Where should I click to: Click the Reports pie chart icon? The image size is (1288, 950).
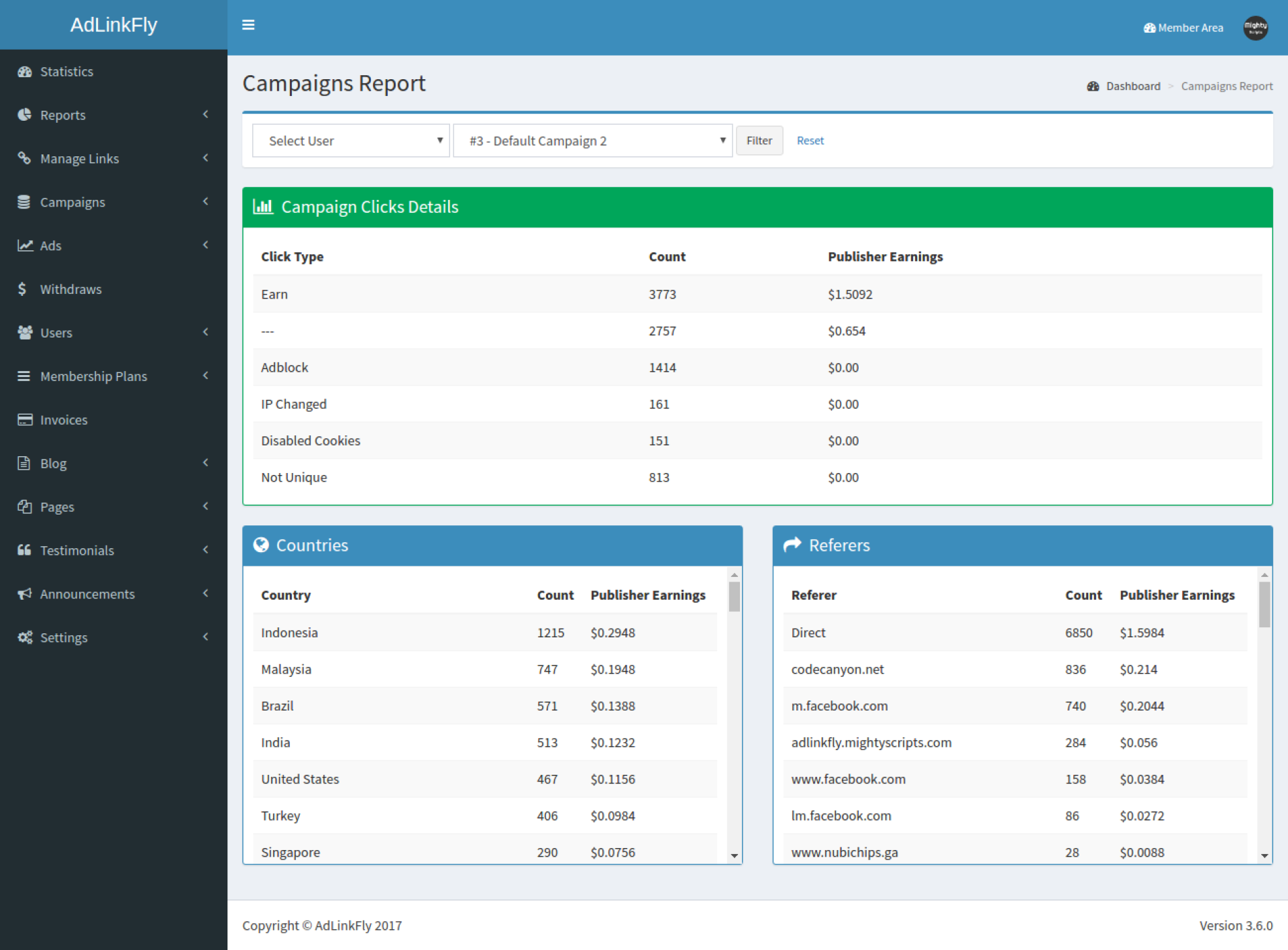tap(25, 115)
